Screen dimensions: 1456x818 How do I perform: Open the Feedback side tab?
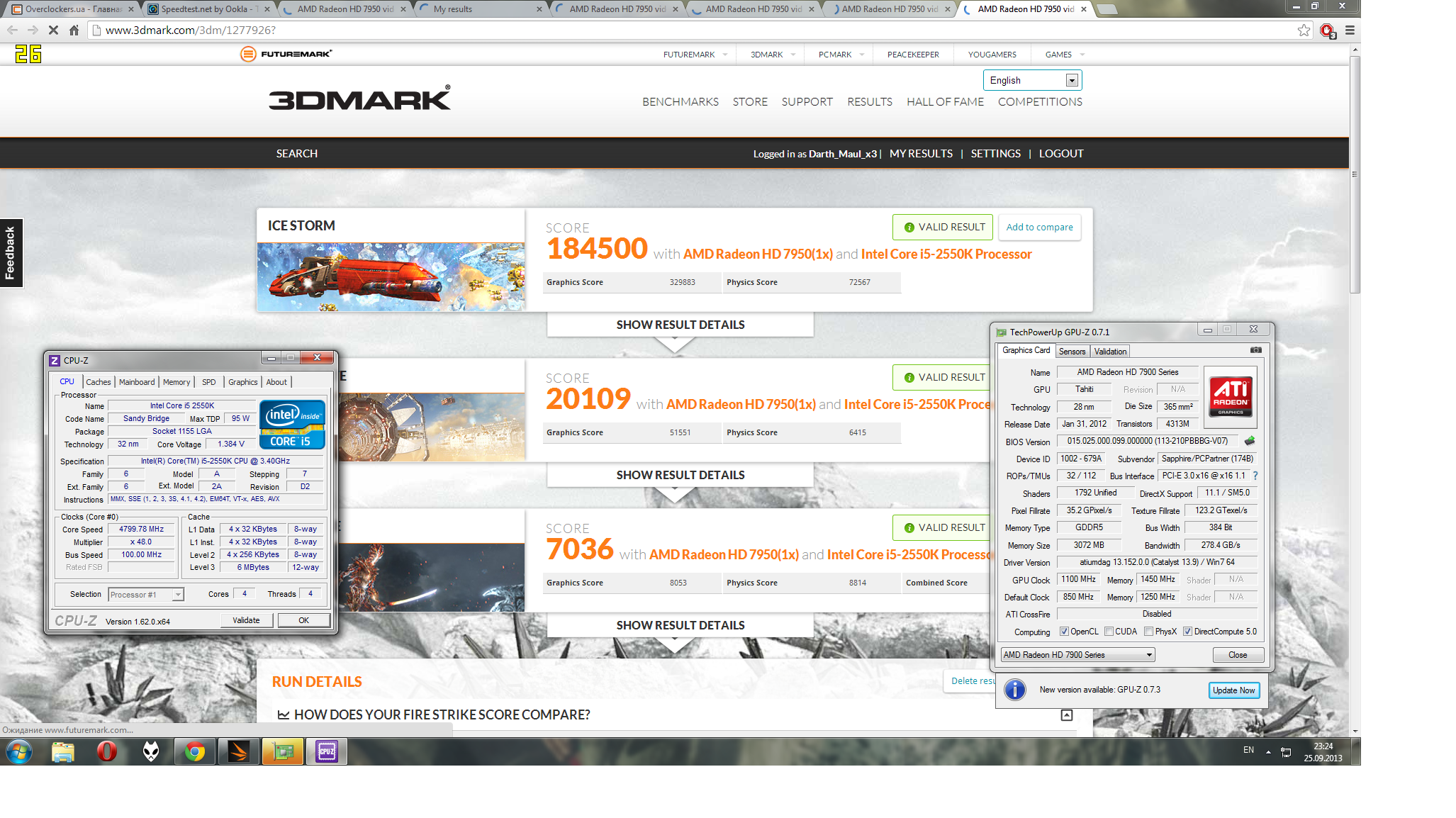coord(11,253)
